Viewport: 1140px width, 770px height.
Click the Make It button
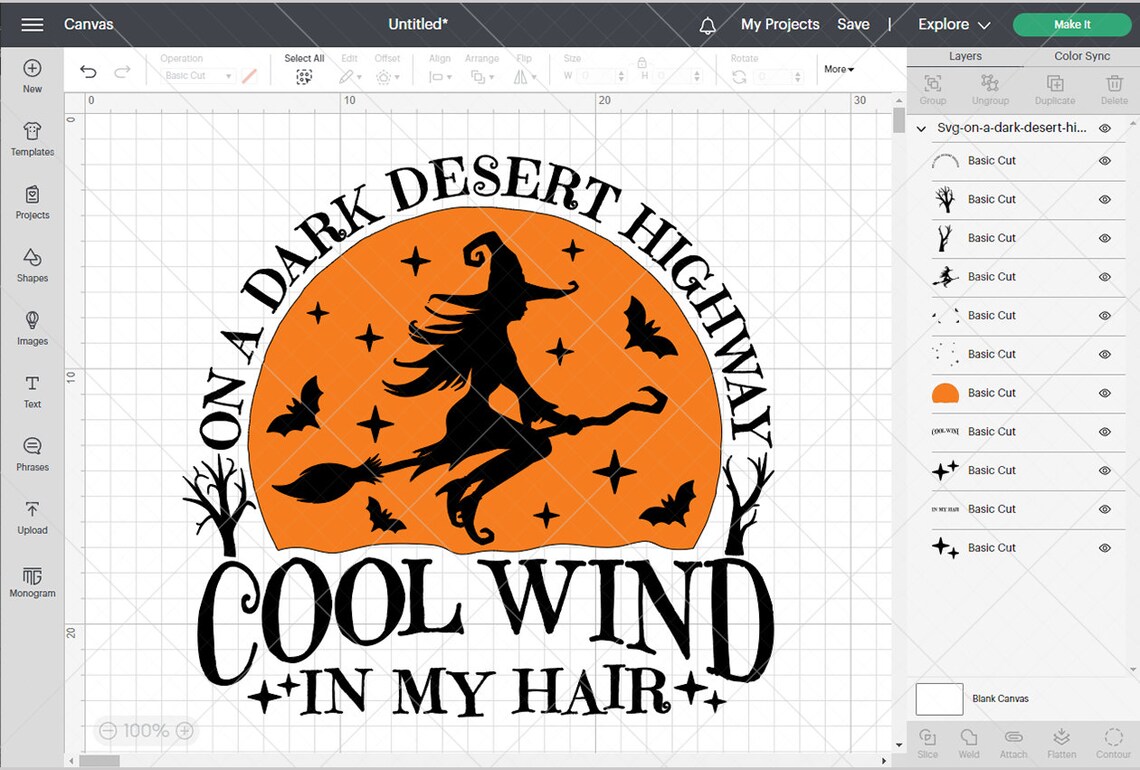pyautogui.click(x=1071, y=24)
